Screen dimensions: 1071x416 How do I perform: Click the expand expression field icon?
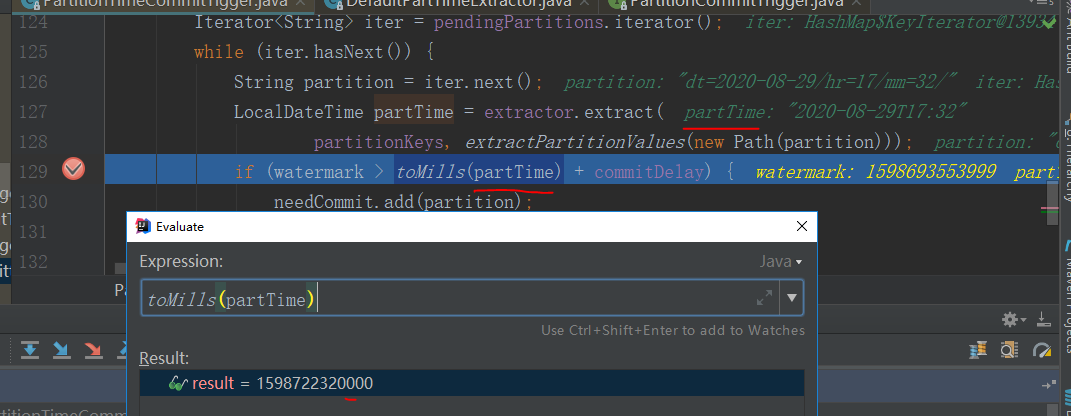pos(764,298)
